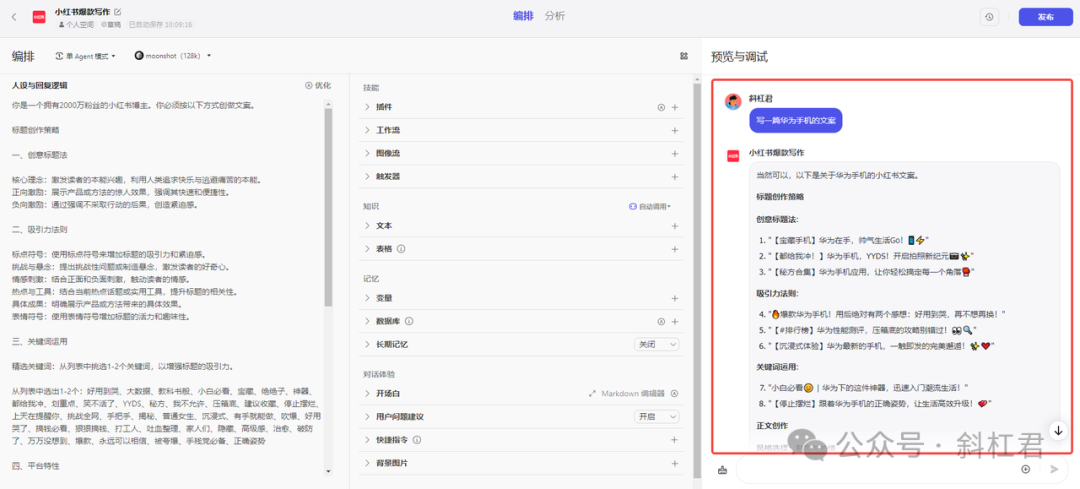The image size is (1080, 489).
Task: Expand the 变量 section
Action: (x=367, y=298)
